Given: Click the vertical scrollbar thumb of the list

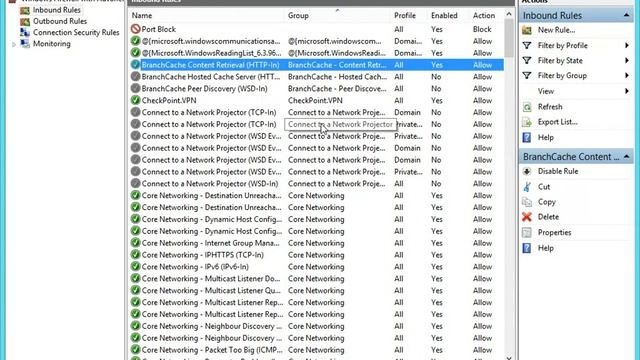Looking at the screenshot, I should click(509, 38).
